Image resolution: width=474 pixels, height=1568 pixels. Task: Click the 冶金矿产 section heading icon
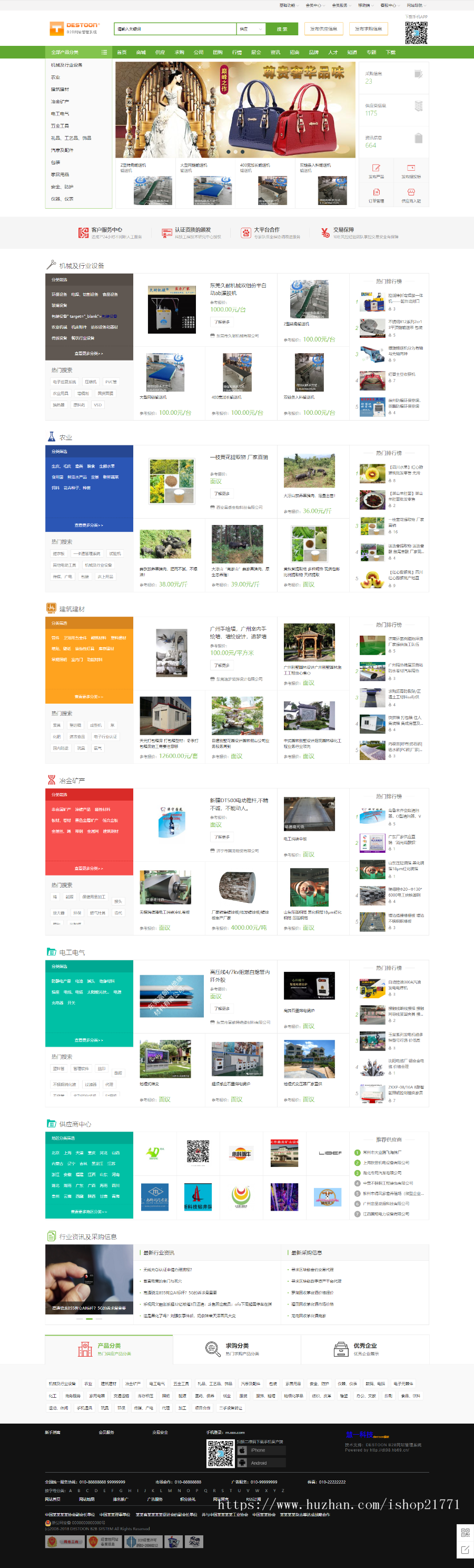(x=51, y=780)
